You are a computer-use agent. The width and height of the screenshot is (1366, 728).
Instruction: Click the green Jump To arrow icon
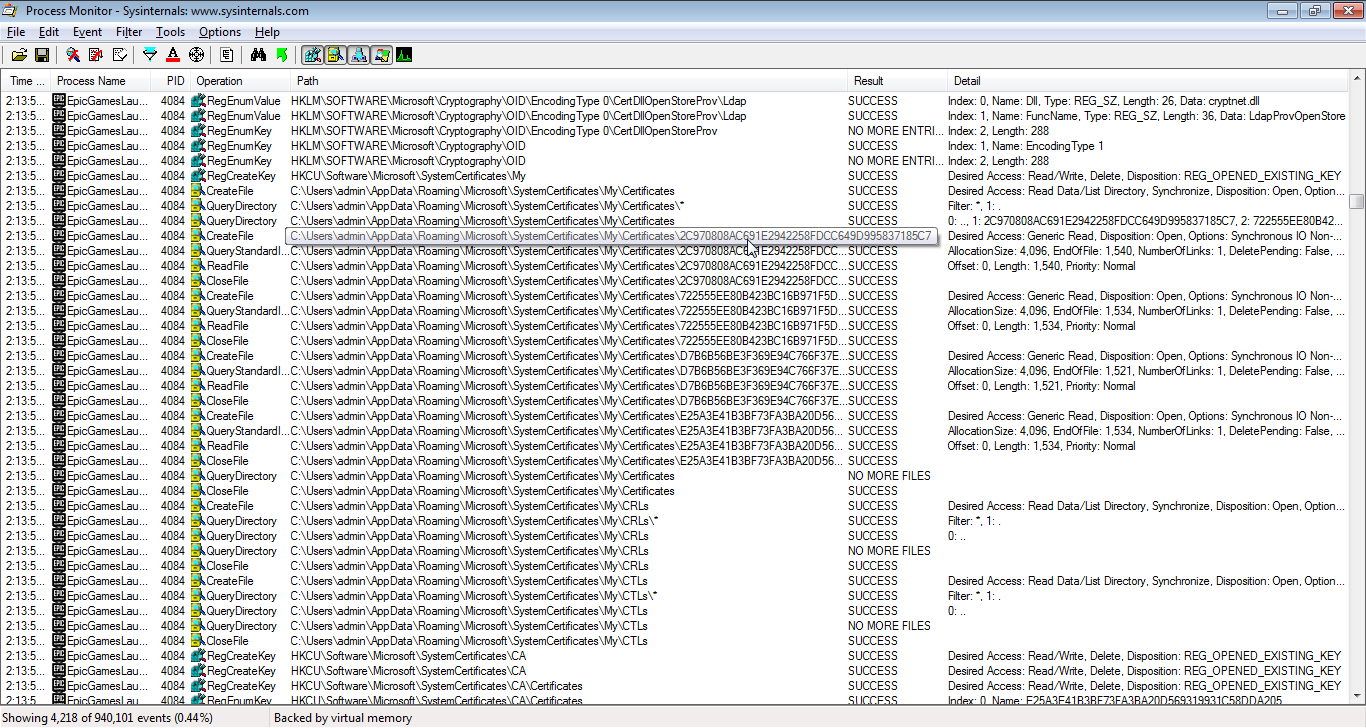pyautogui.click(x=281, y=55)
